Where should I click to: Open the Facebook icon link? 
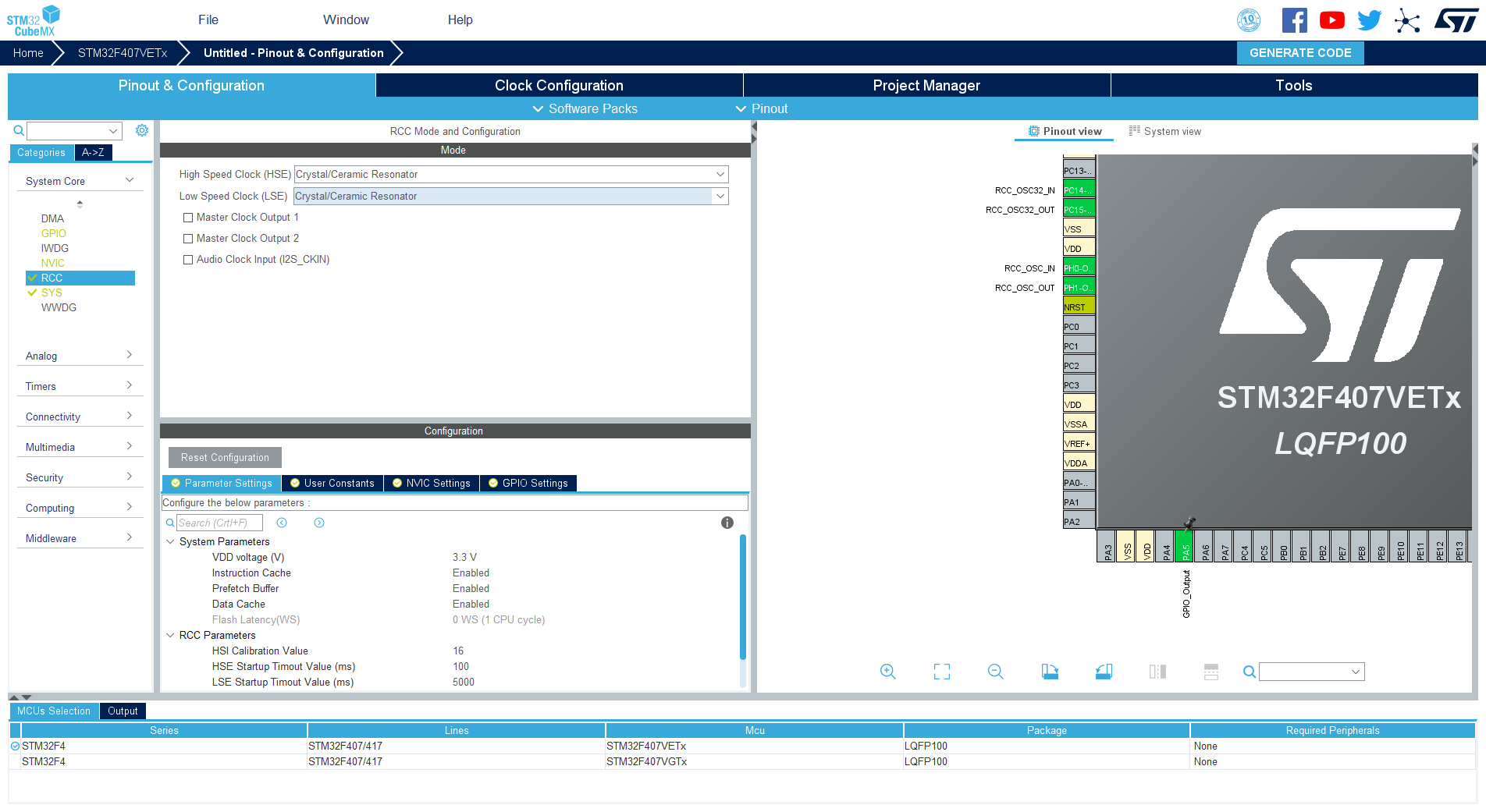click(1294, 20)
